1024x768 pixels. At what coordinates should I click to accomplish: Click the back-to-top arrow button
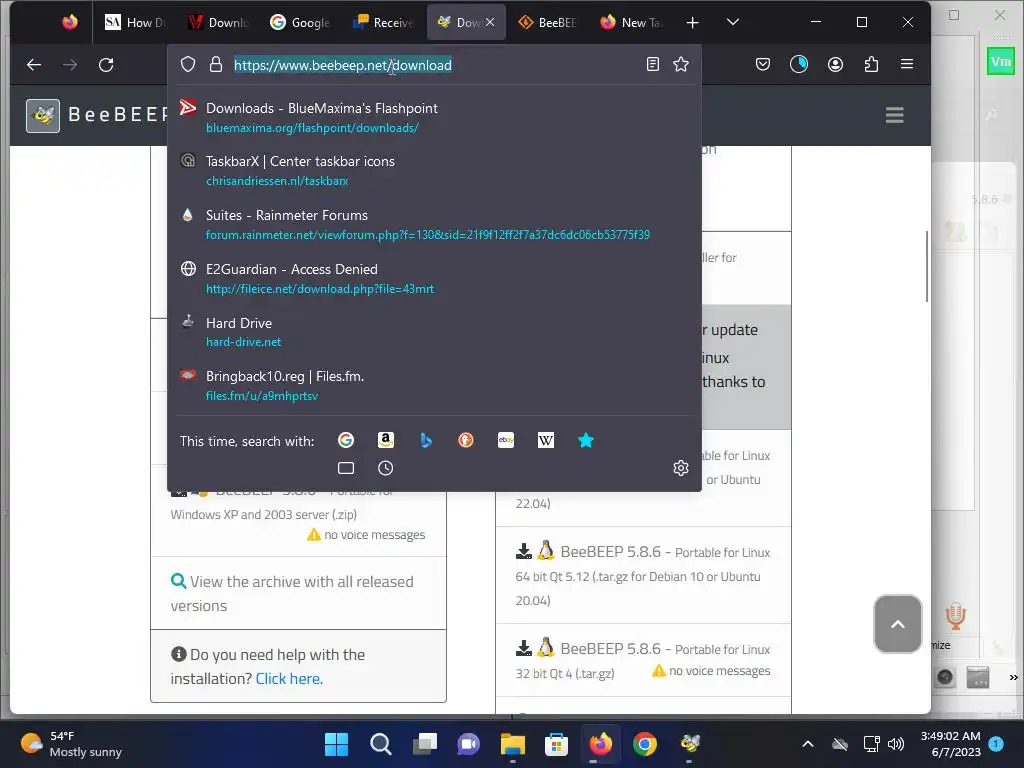click(898, 624)
